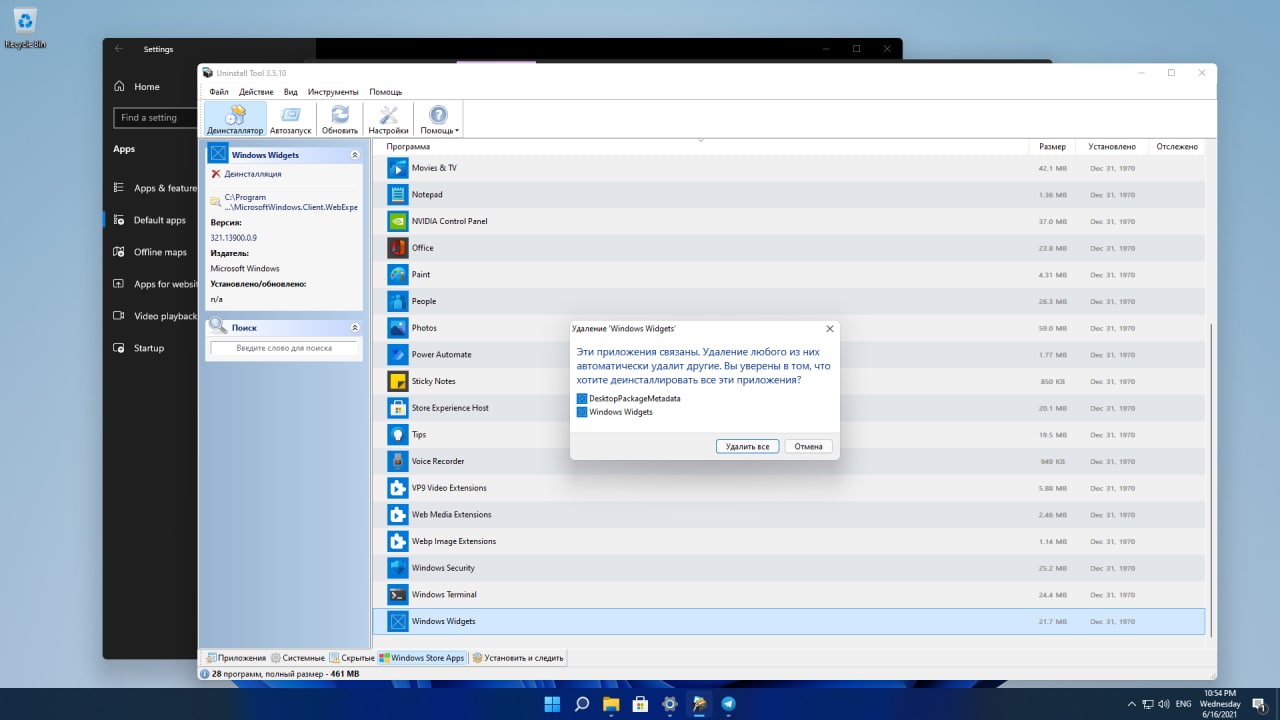The width and height of the screenshot is (1280, 720).
Task: Switch to the Установить и следить tab
Action: pyautogui.click(x=518, y=658)
